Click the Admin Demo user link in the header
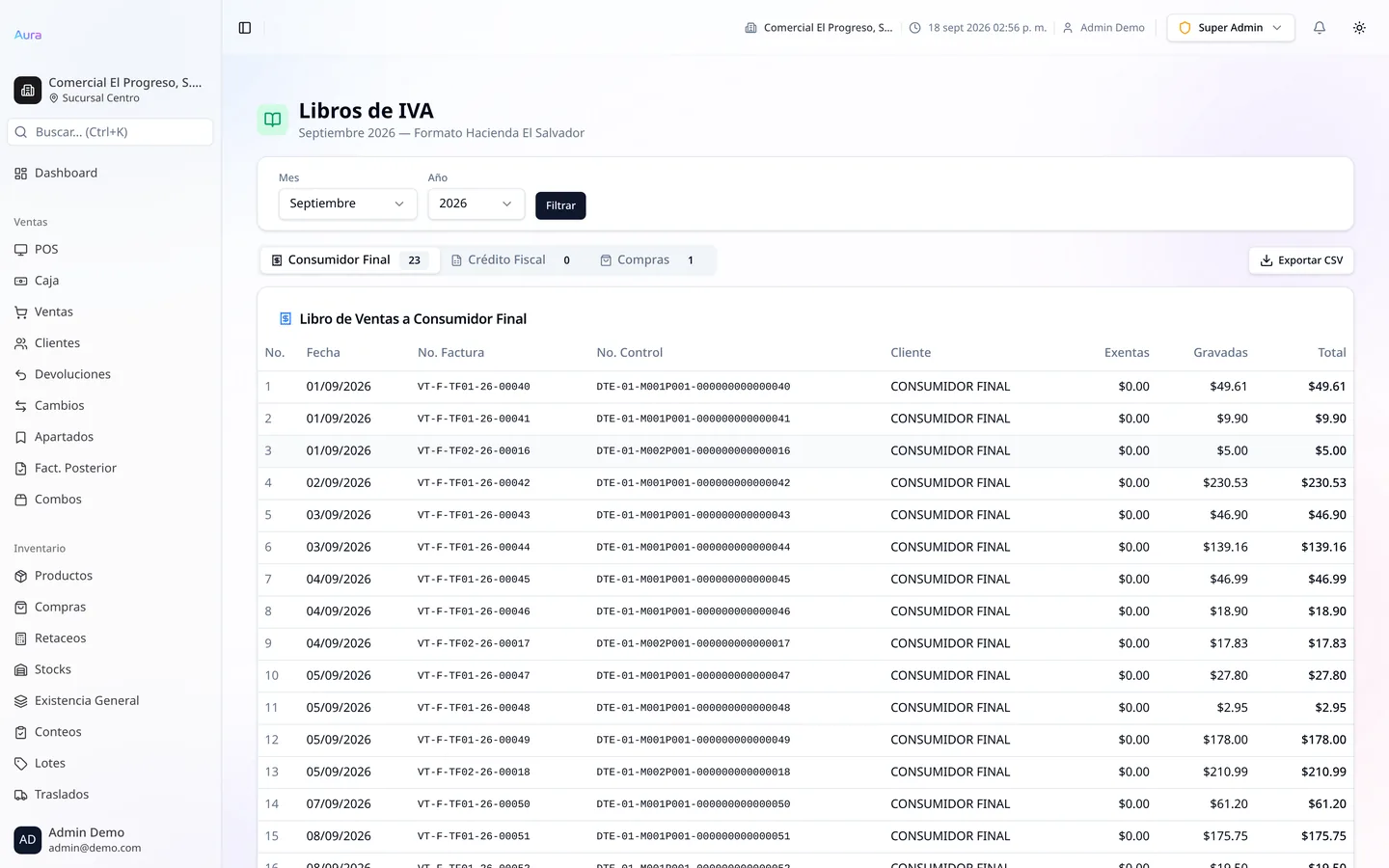The width and height of the screenshot is (1389, 868). pyautogui.click(x=1103, y=28)
